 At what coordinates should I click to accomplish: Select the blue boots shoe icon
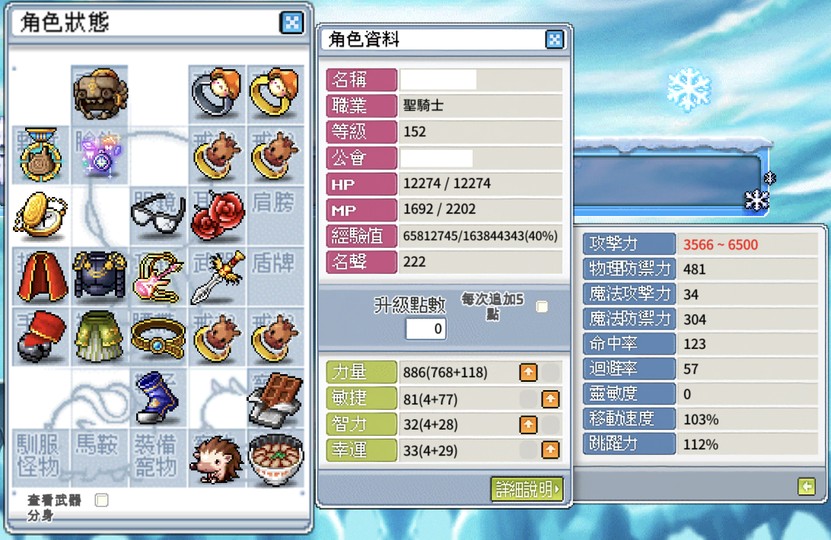[158, 397]
